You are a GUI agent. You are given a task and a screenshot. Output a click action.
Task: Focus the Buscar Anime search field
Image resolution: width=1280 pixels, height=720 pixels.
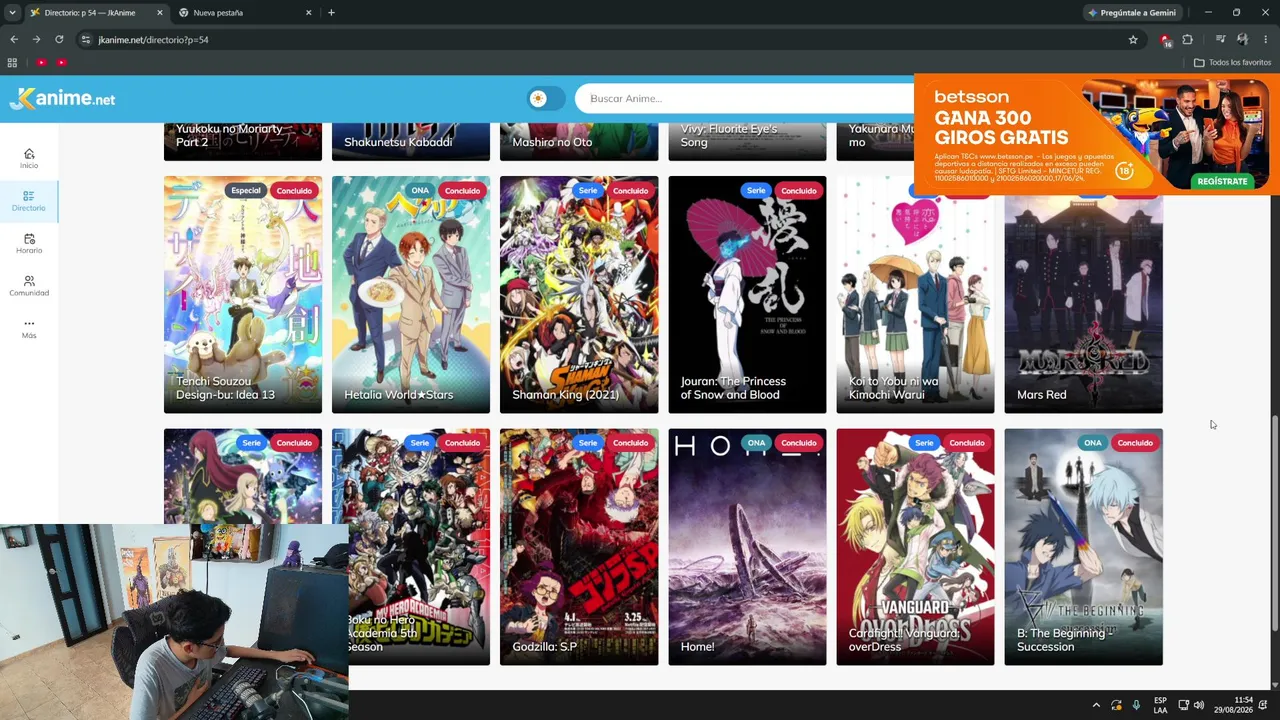pyautogui.click(x=745, y=98)
